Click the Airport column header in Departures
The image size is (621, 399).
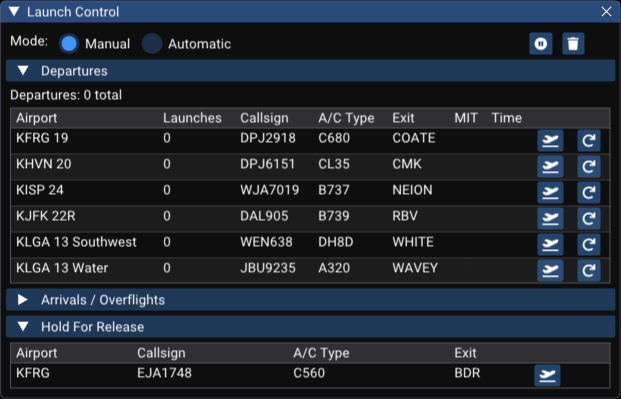(x=36, y=118)
